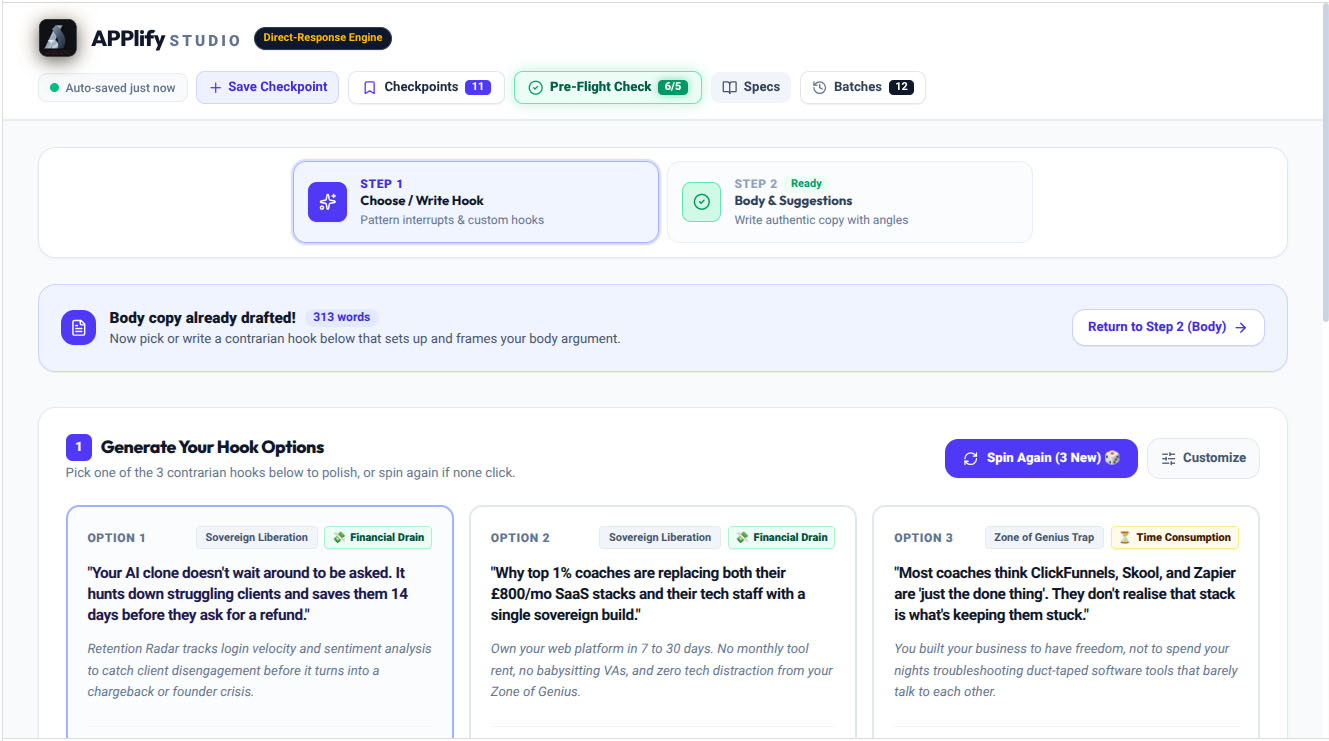Save a checkpoint
Screen dimensions: 1329x741
268,88
